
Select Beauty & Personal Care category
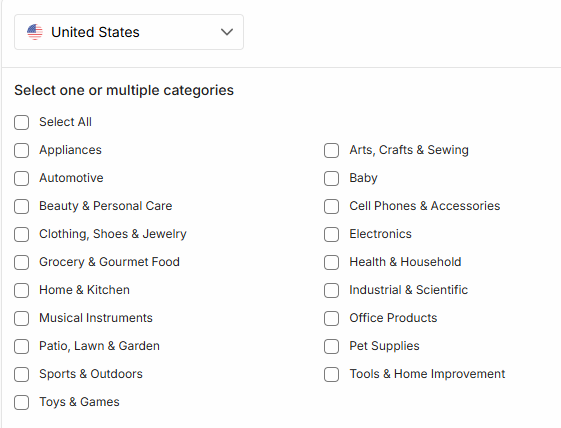point(21,206)
